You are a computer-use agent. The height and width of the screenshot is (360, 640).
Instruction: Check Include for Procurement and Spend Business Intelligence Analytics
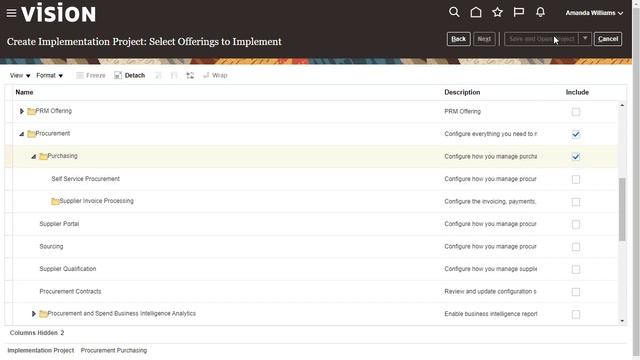[576, 314]
